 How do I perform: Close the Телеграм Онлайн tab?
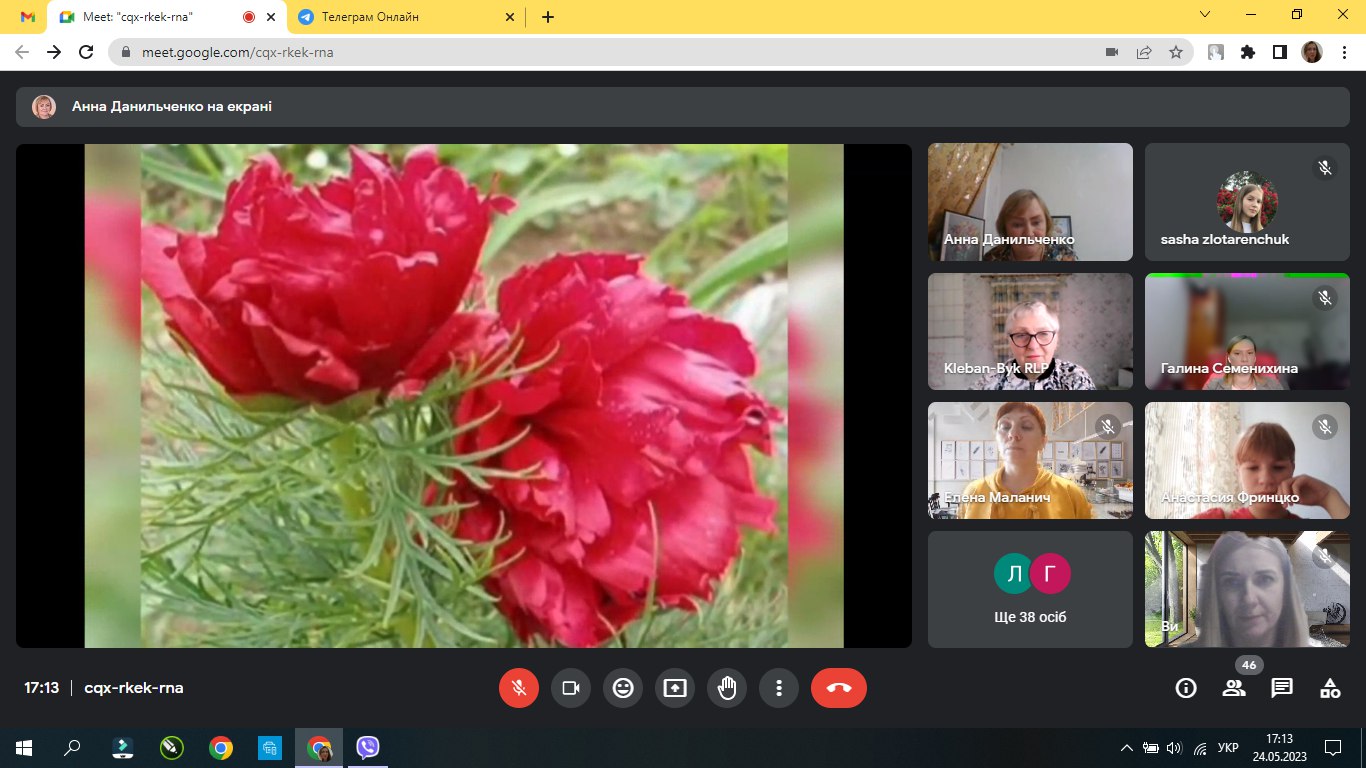coord(509,17)
